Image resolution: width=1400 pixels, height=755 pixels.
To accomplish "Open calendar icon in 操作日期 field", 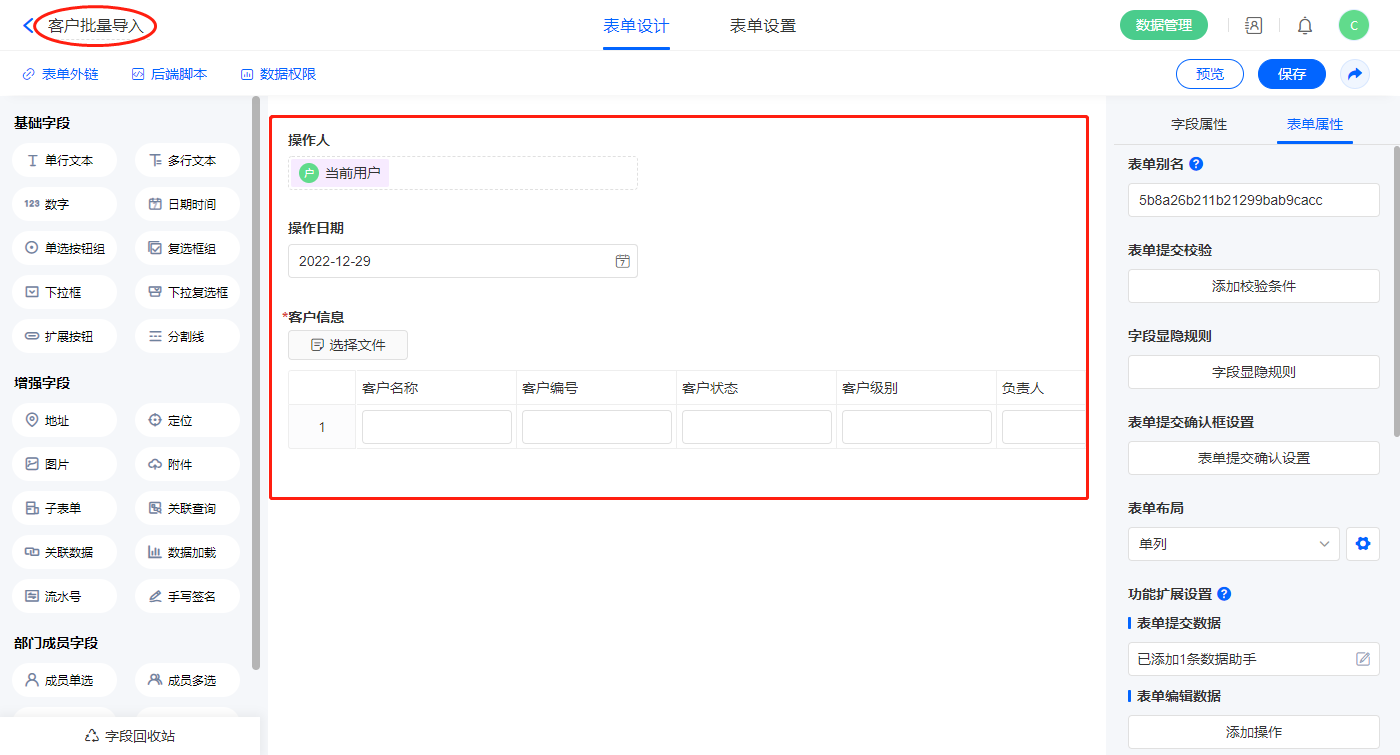I will [x=622, y=261].
